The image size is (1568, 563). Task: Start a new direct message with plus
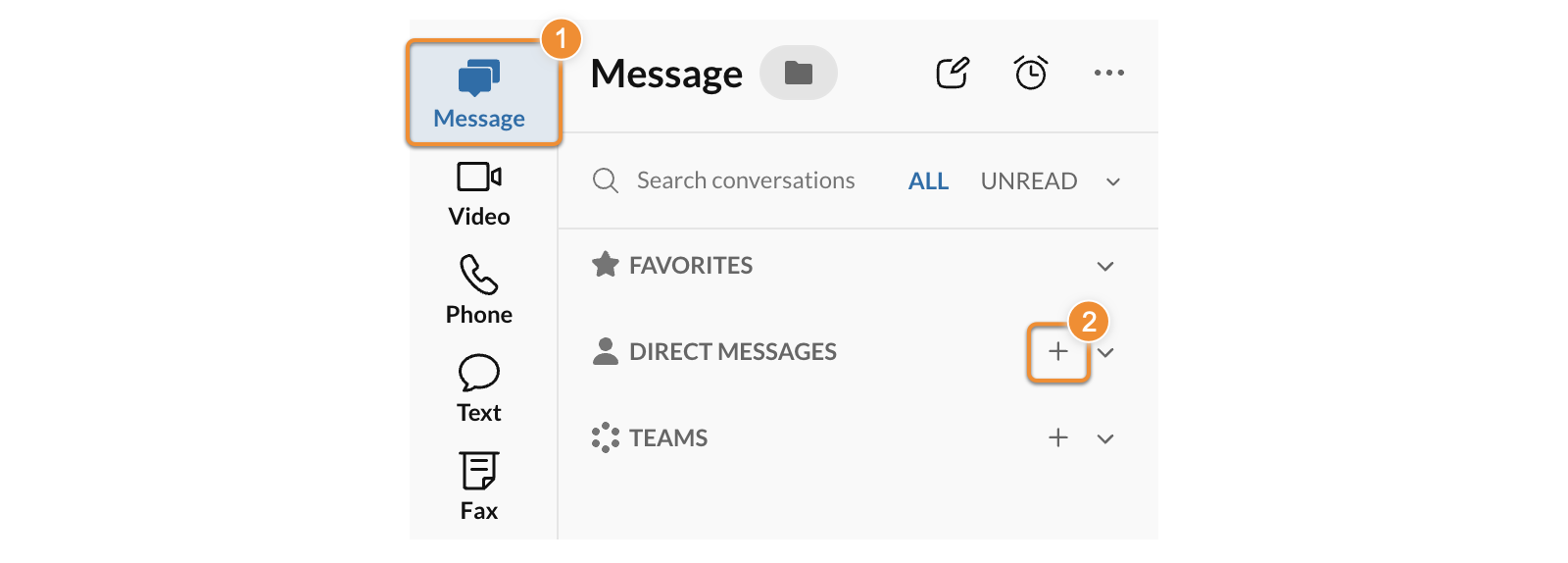[1058, 352]
